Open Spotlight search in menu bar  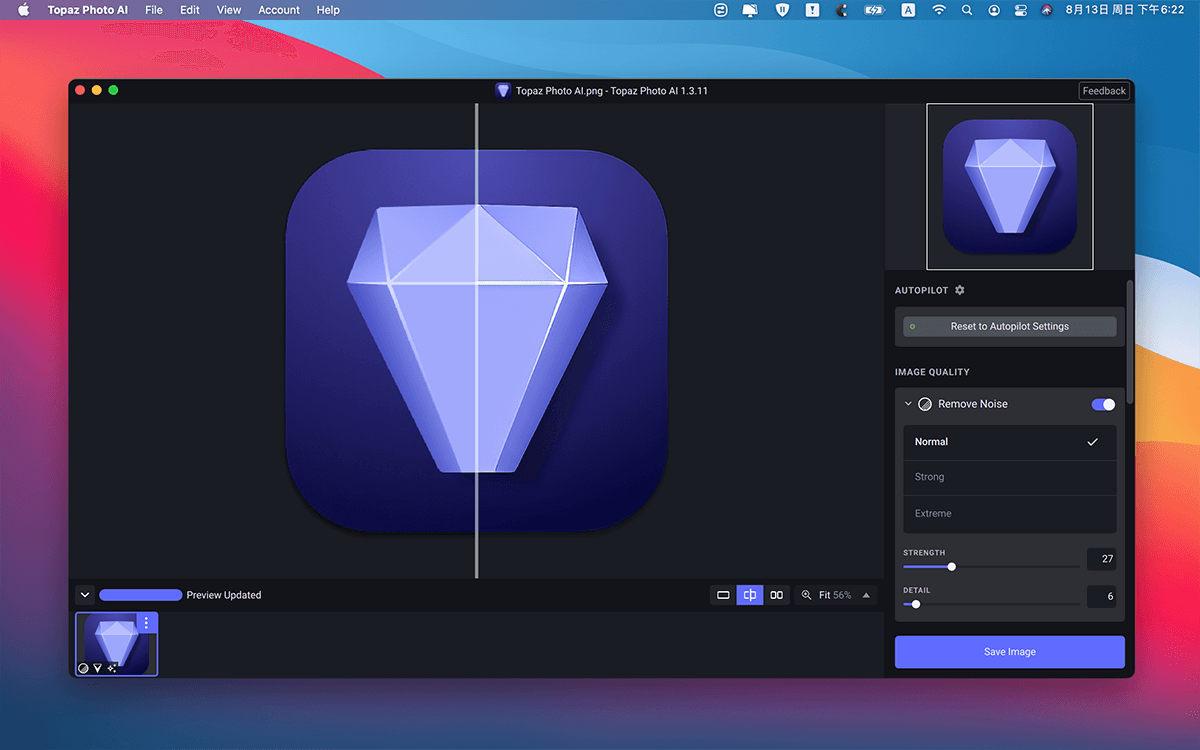[967, 10]
